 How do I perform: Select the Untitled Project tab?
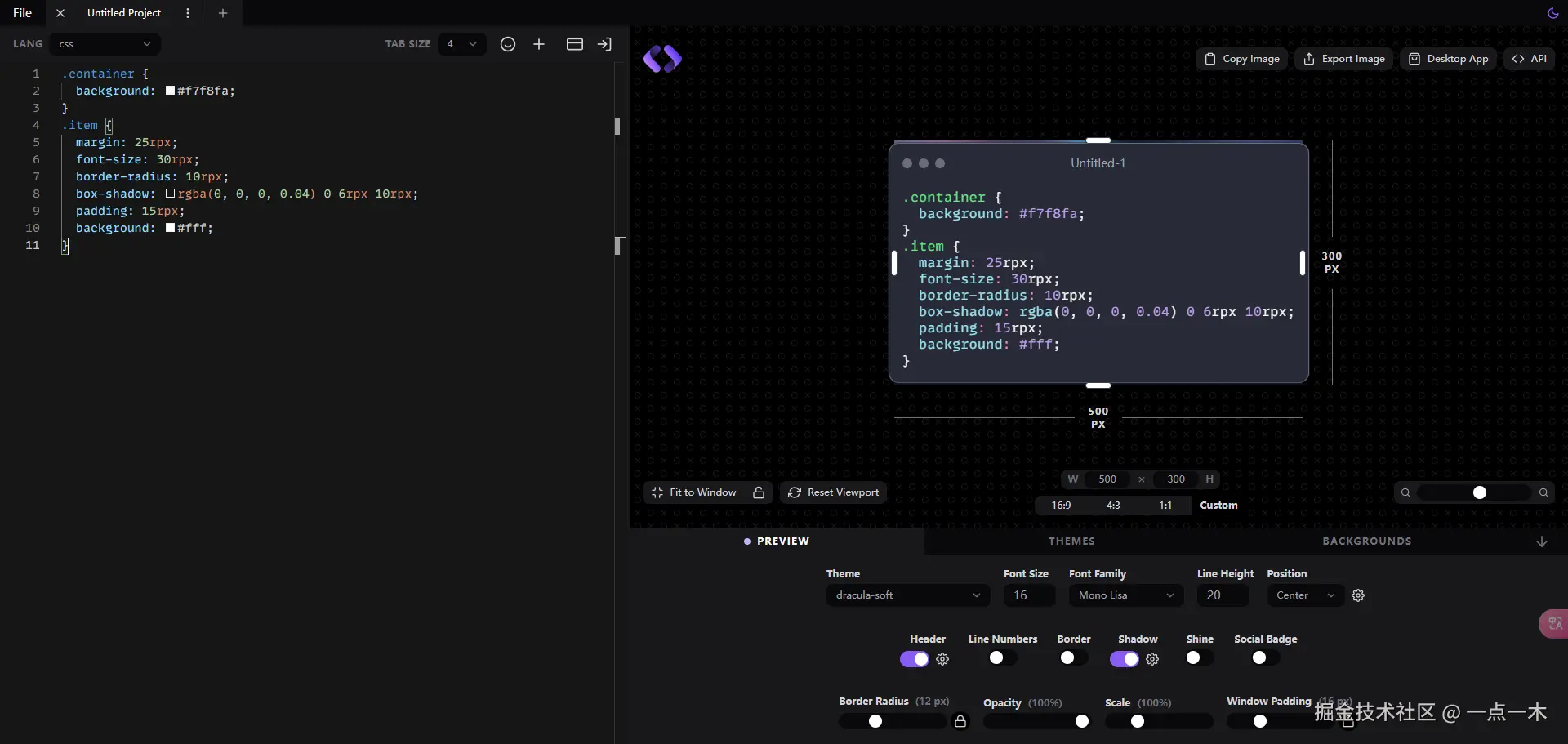point(124,13)
